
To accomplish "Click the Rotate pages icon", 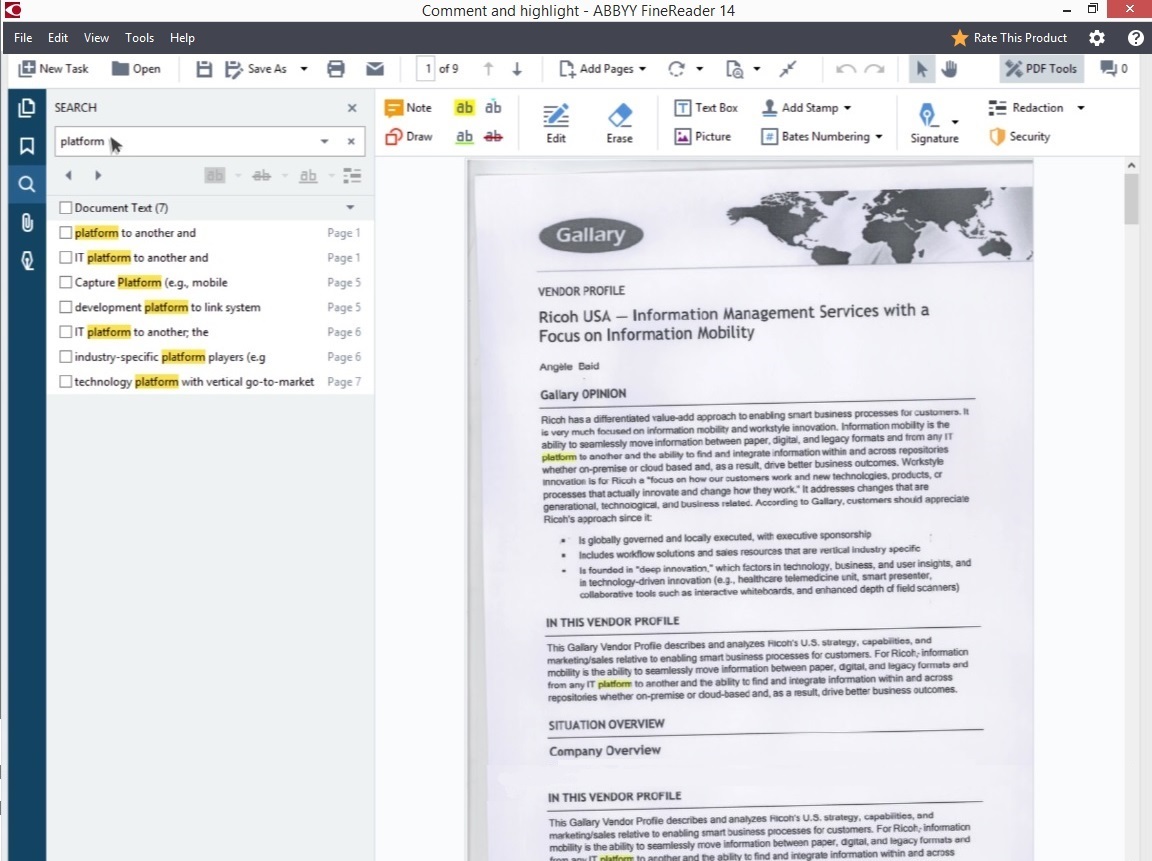I will point(676,69).
